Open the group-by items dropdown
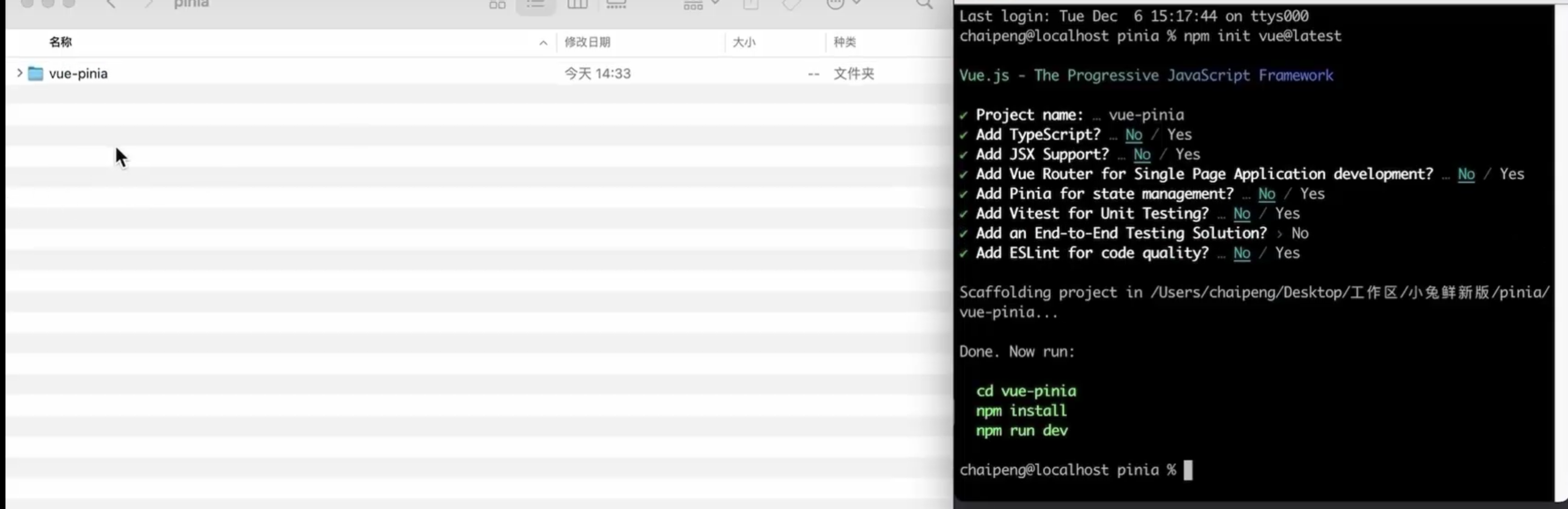Image resolution: width=1568 pixels, height=509 pixels. [701, 4]
